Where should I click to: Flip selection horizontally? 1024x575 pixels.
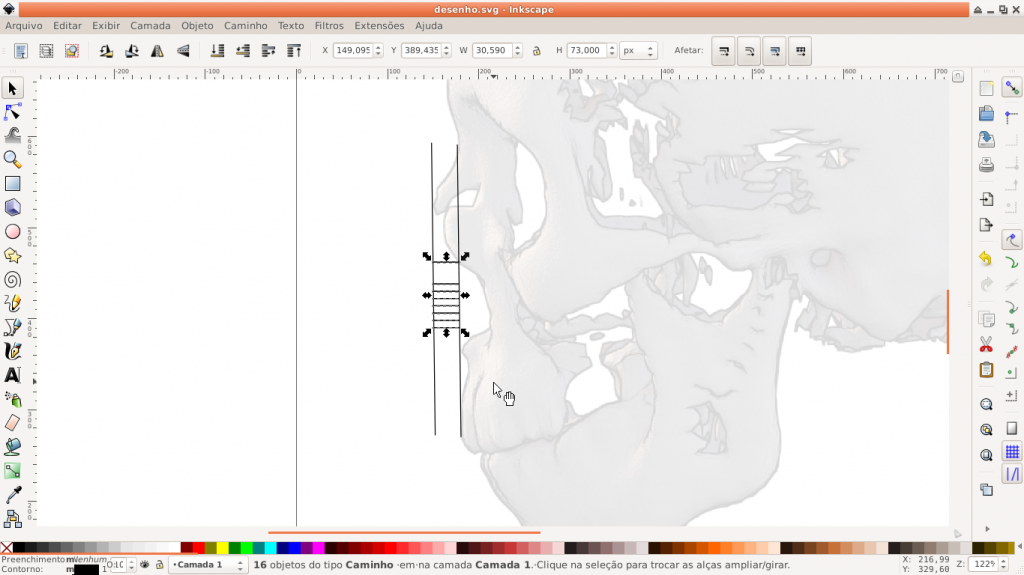click(157, 51)
